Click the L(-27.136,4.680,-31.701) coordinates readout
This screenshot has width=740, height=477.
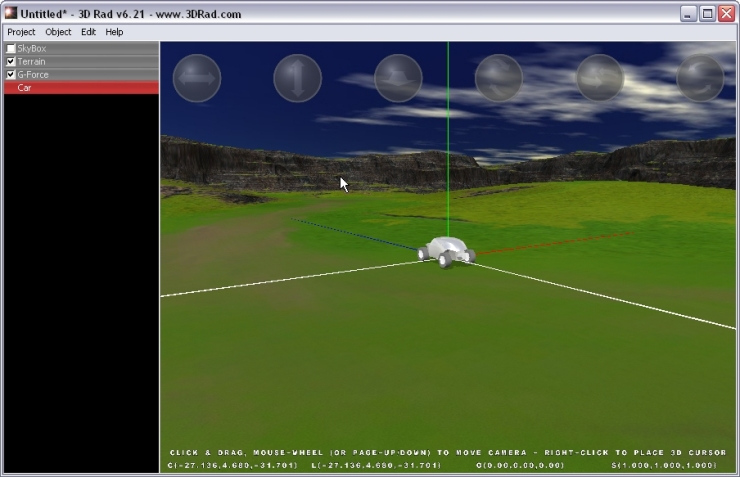(376, 465)
